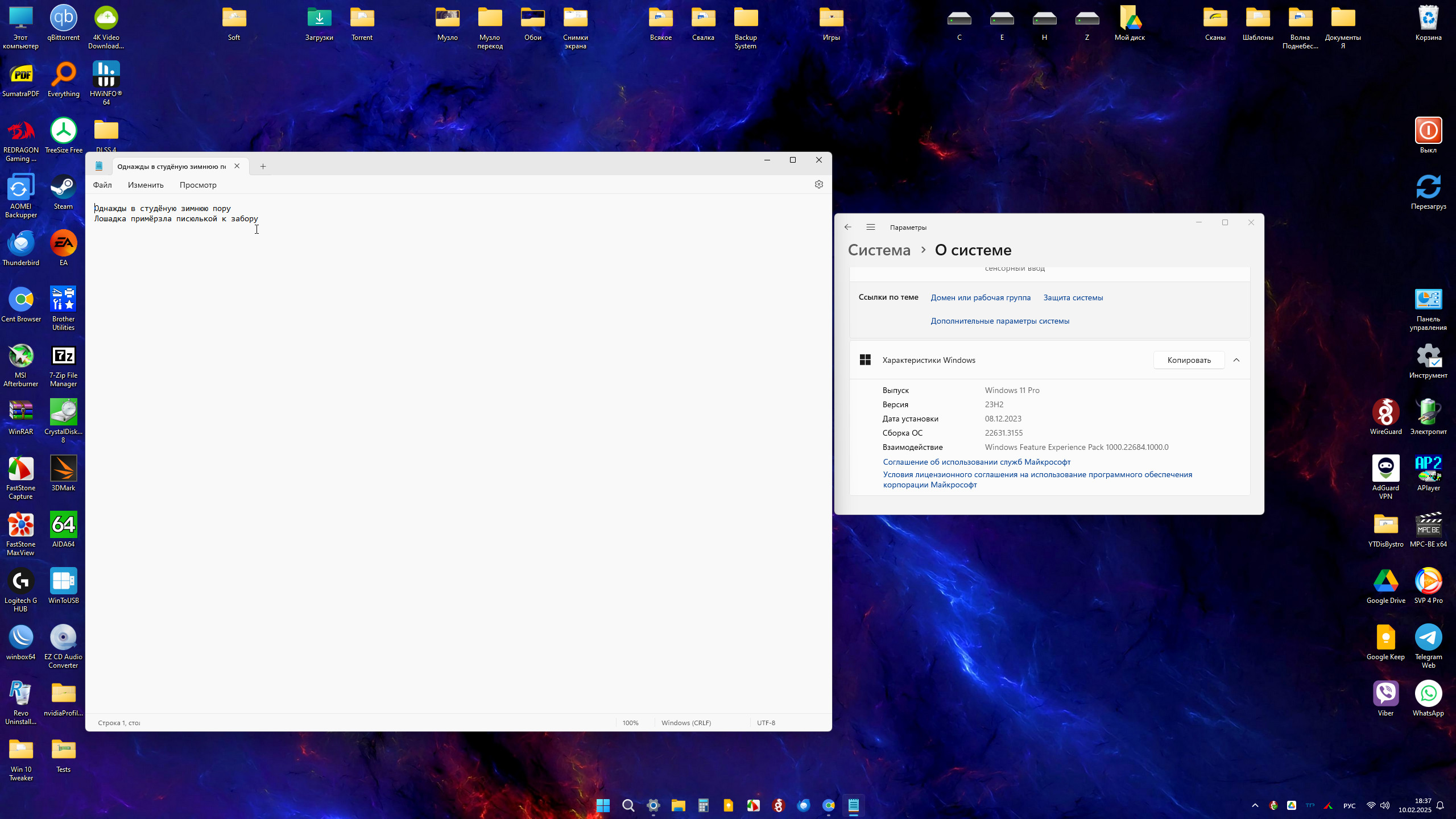Open the Settings hamburger navigation menu
The image size is (1456, 819).
point(871,227)
